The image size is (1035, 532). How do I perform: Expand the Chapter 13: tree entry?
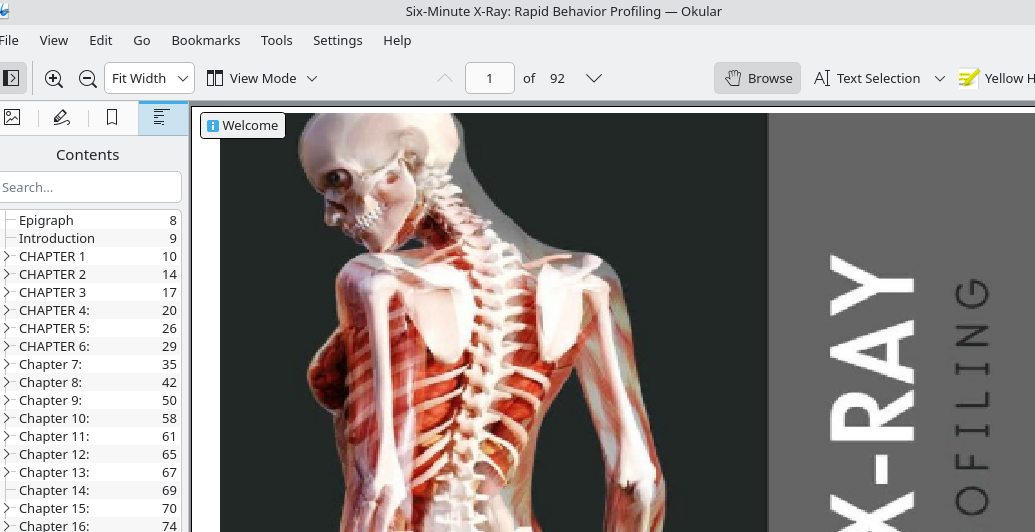[x=7, y=472]
